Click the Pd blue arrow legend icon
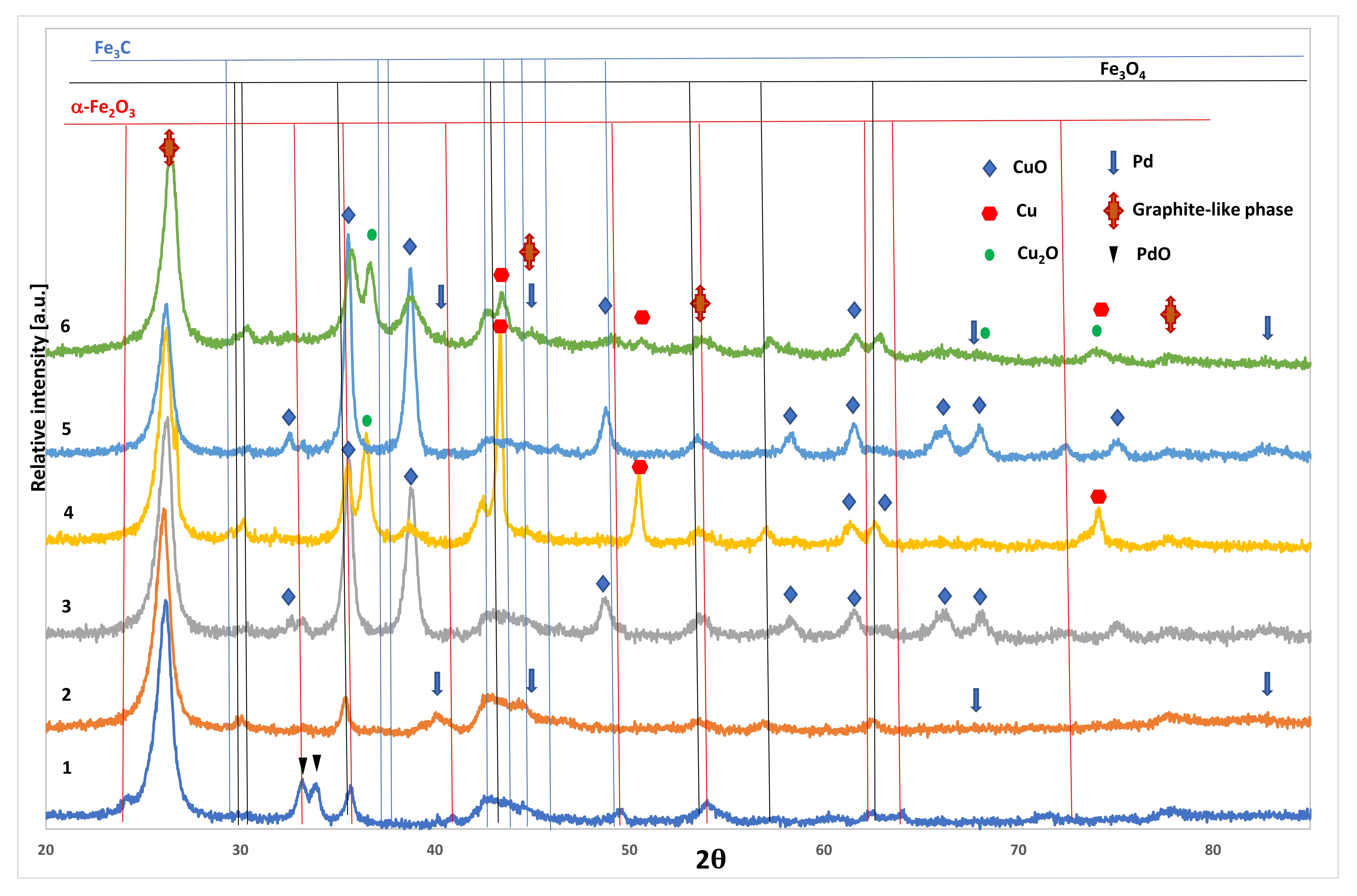 tap(1113, 163)
